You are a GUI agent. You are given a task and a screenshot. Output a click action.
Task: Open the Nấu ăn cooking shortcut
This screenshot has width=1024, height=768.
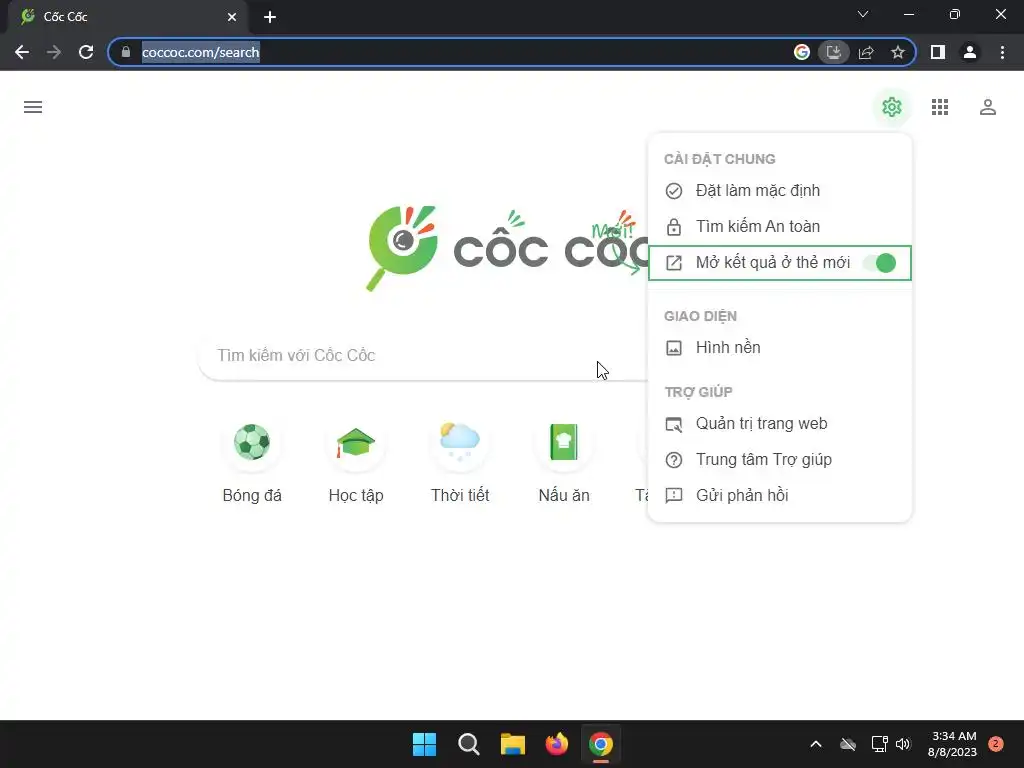(564, 462)
